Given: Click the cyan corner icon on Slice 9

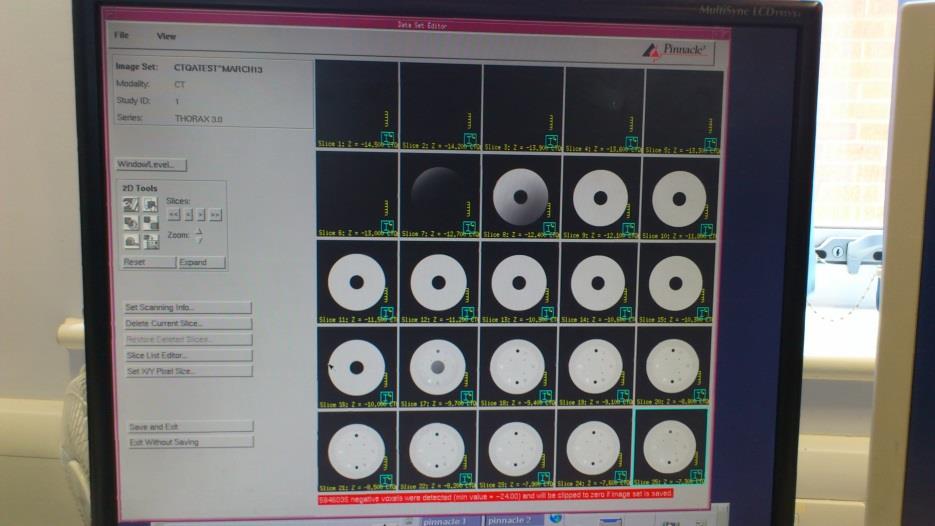Looking at the screenshot, I should (x=629, y=229).
